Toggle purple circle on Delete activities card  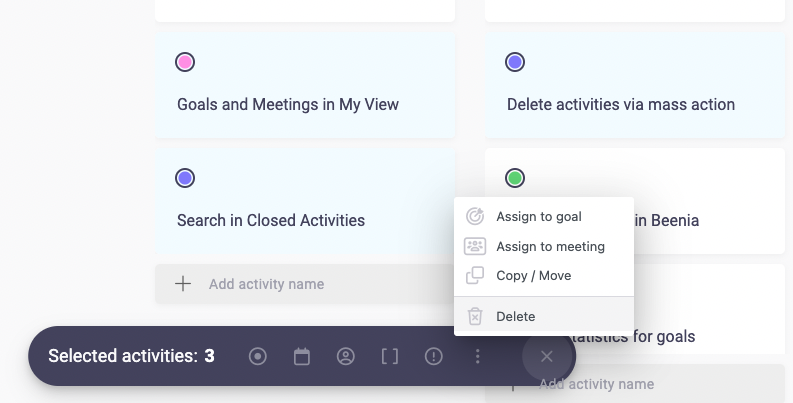pyautogui.click(x=515, y=63)
